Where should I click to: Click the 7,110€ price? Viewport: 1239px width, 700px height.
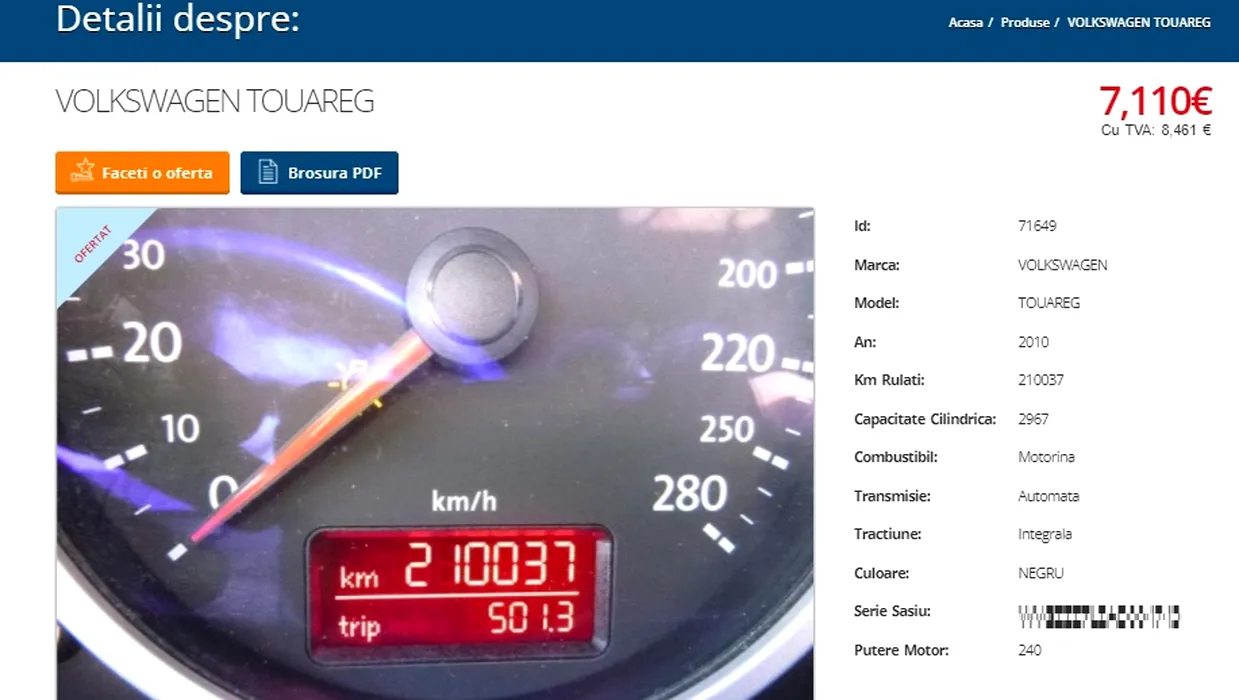pyautogui.click(x=1155, y=101)
